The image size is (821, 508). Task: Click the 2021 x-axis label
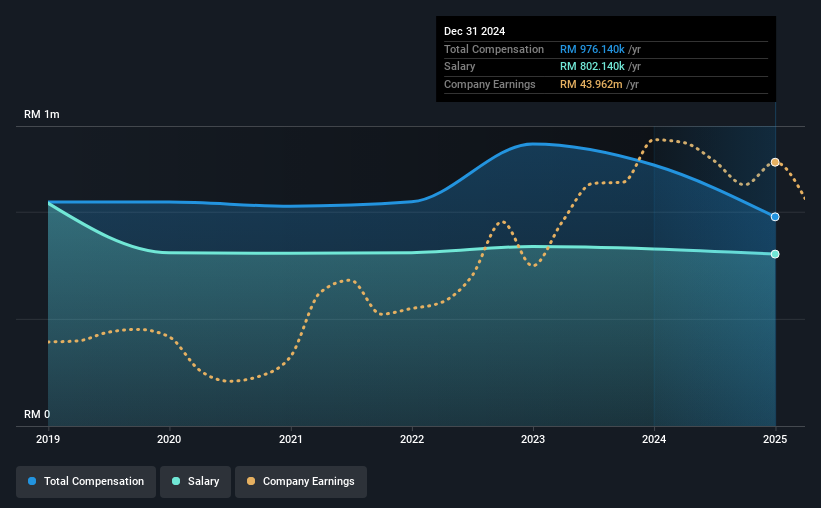291,439
